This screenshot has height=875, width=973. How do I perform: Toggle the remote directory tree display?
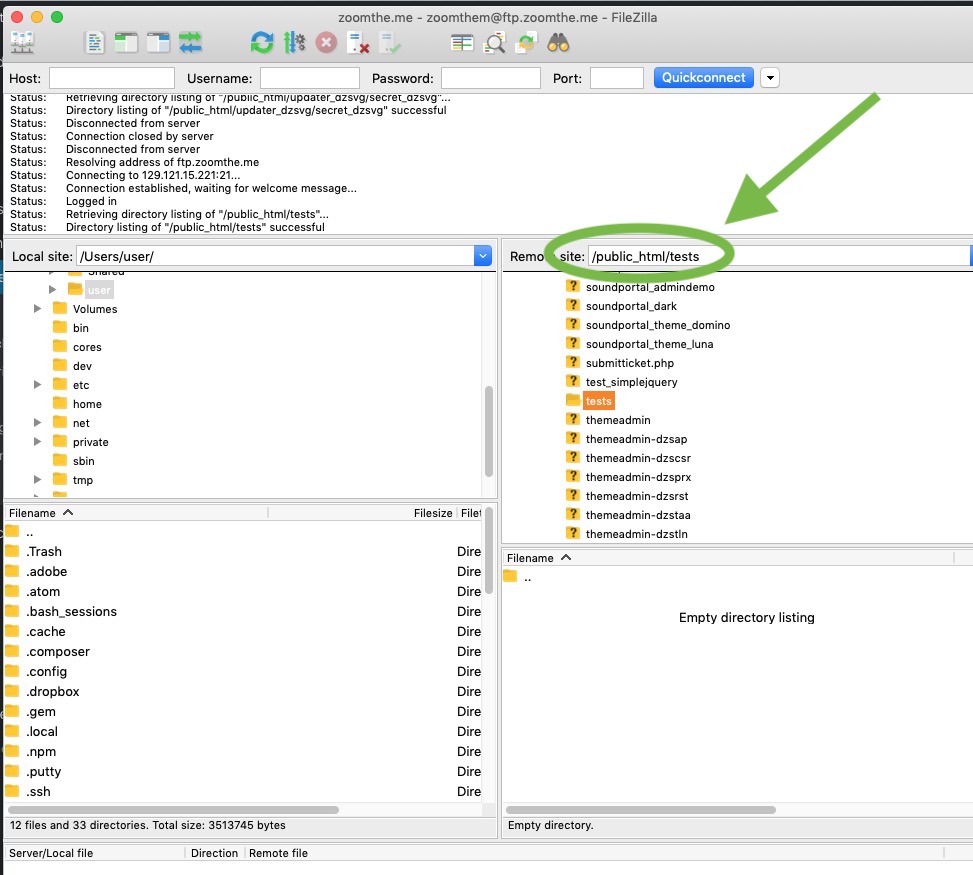coord(158,43)
